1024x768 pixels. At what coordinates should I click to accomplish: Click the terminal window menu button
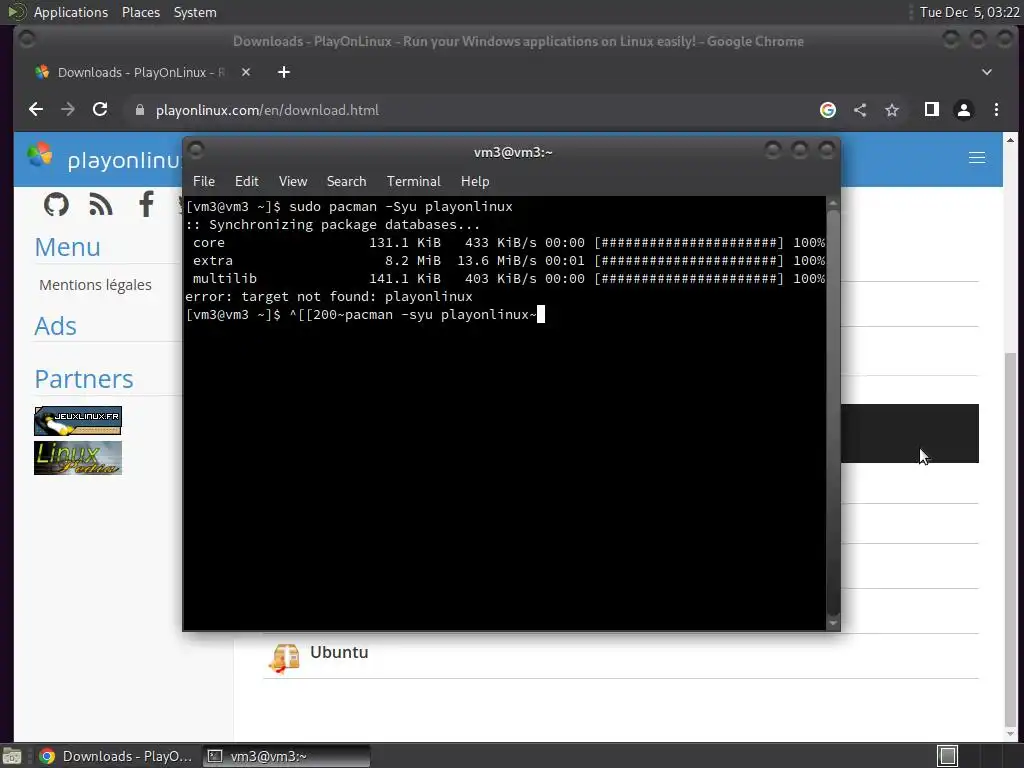pyautogui.click(x=196, y=150)
